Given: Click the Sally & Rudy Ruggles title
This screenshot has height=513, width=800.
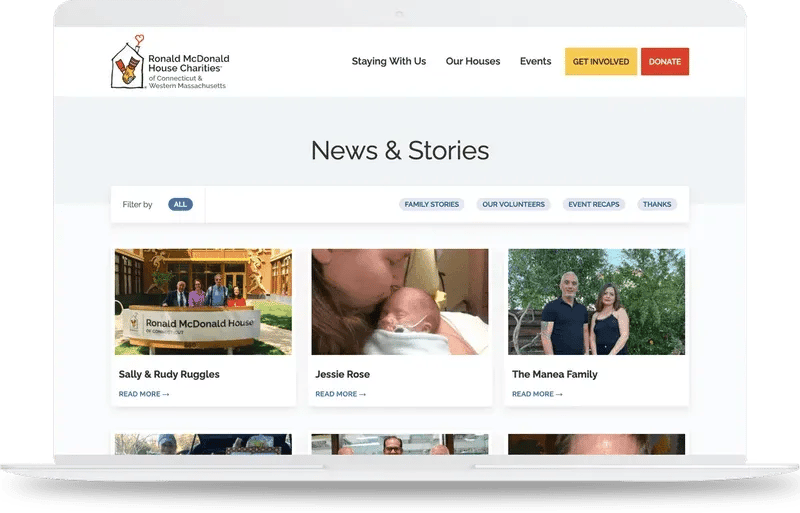Looking at the screenshot, I should pos(169,374).
